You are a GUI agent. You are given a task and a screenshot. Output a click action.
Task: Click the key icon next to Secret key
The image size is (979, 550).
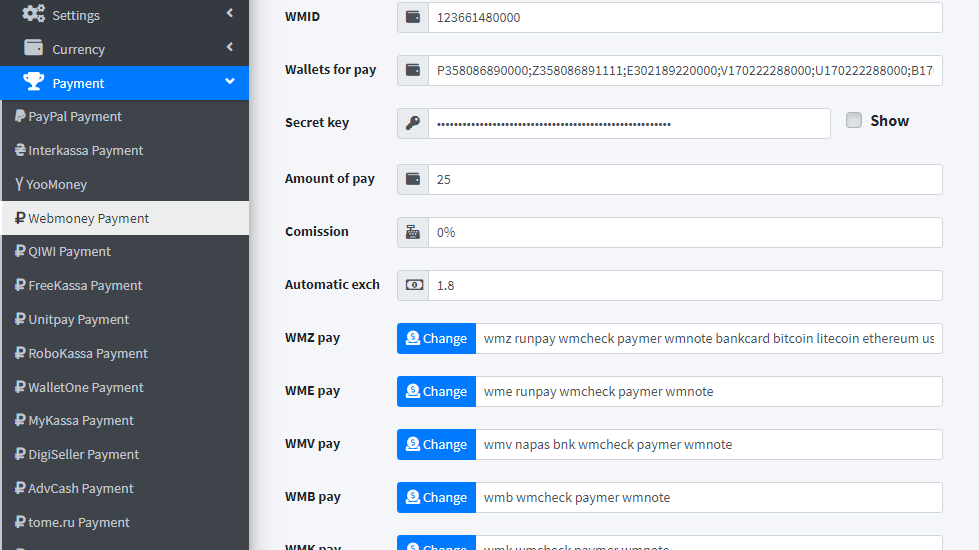pos(413,123)
